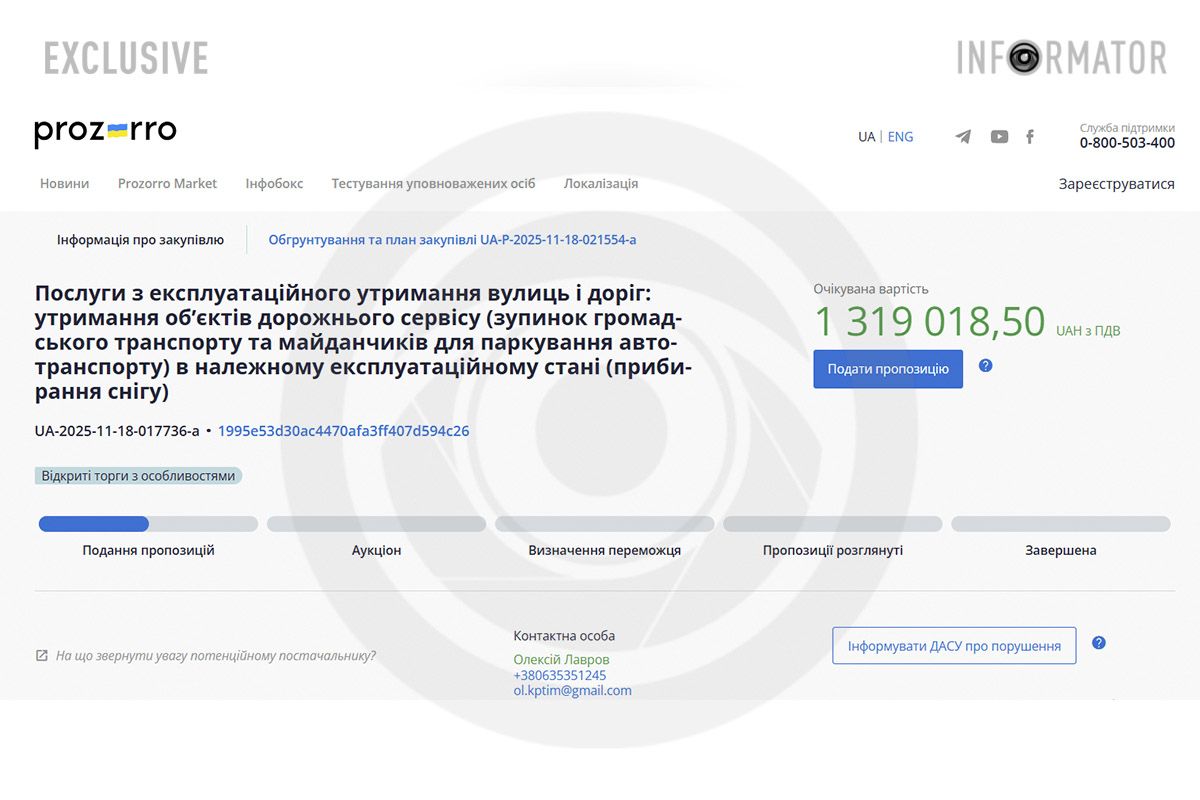Switch site language to ENG
Image resolution: width=1200 pixels, height=800 pixels.
click(x=900, y=136)
